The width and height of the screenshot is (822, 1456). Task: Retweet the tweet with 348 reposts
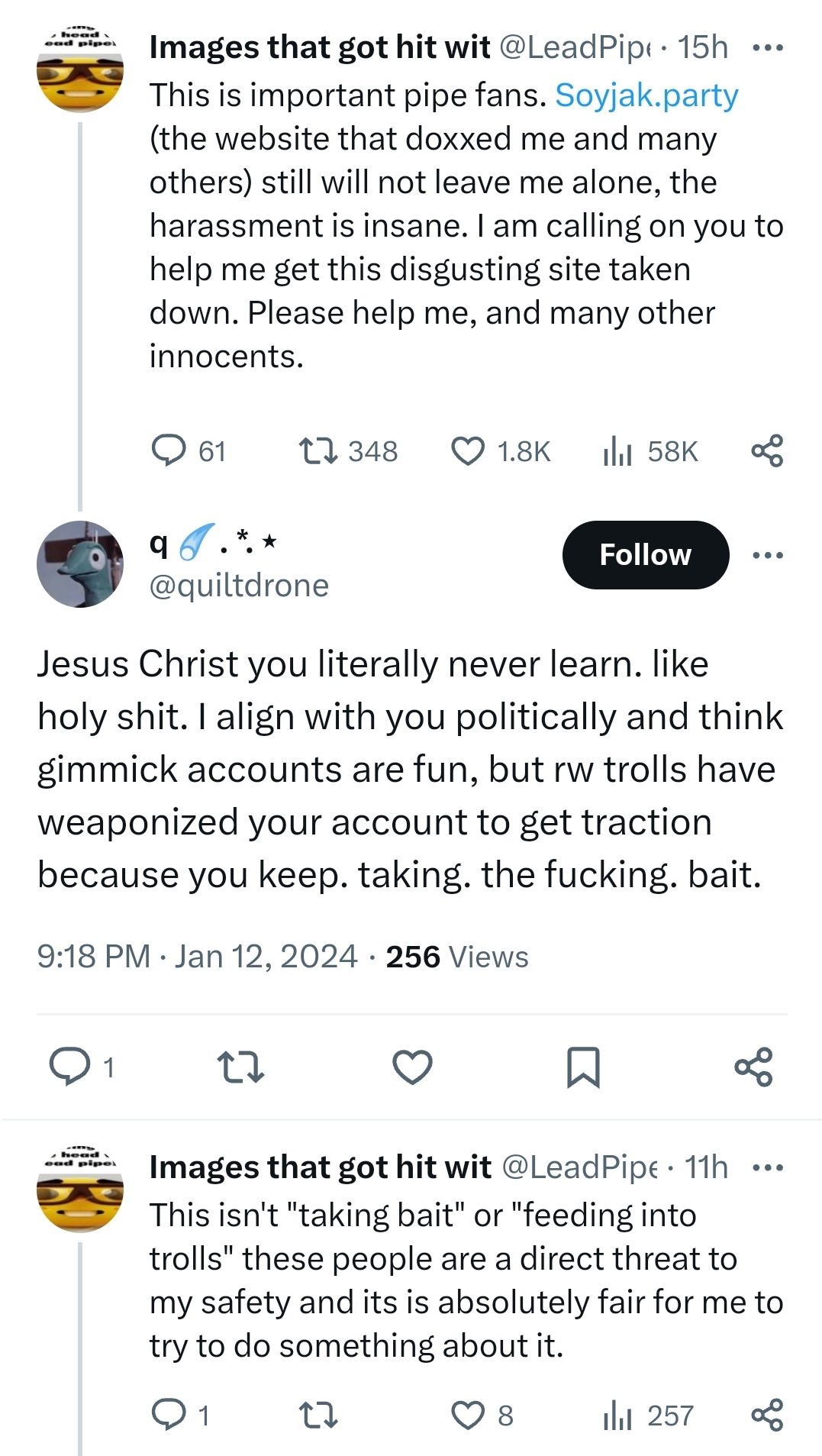pyautogui.click(x=318, y=450)
